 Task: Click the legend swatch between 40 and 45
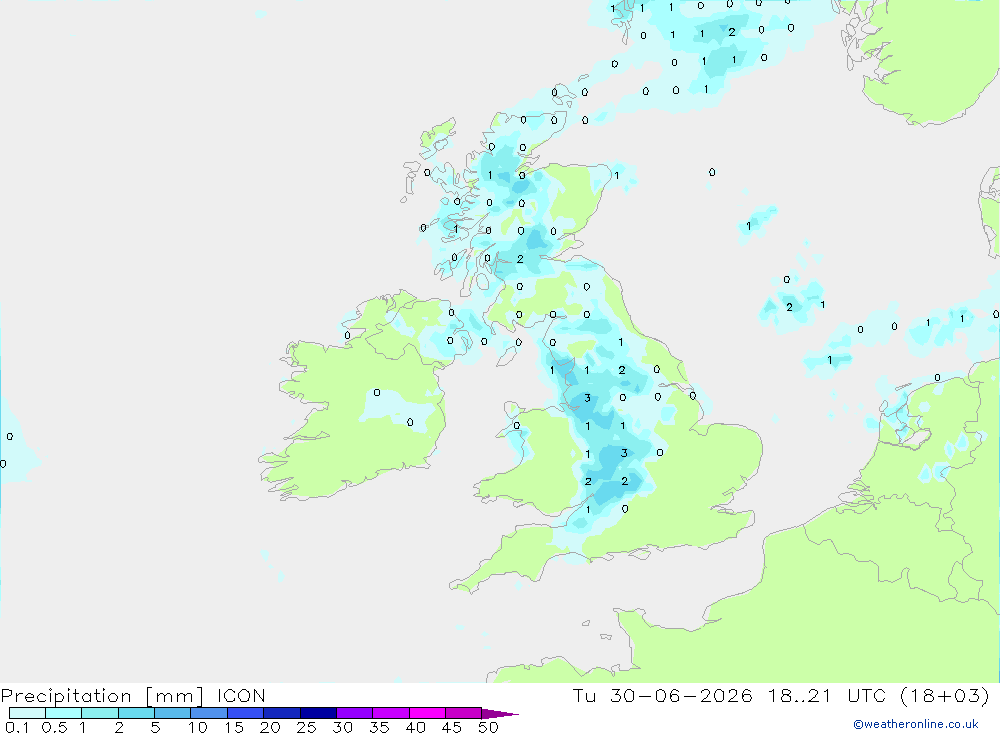coord(427,713)
